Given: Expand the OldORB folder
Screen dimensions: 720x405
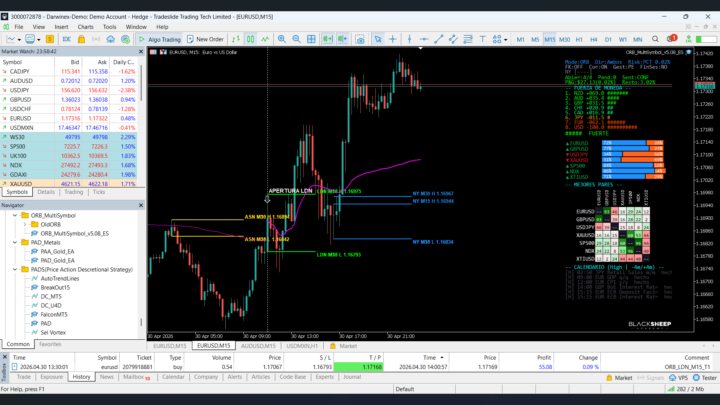Looking at the screenshot, I should tap(25, 224).
